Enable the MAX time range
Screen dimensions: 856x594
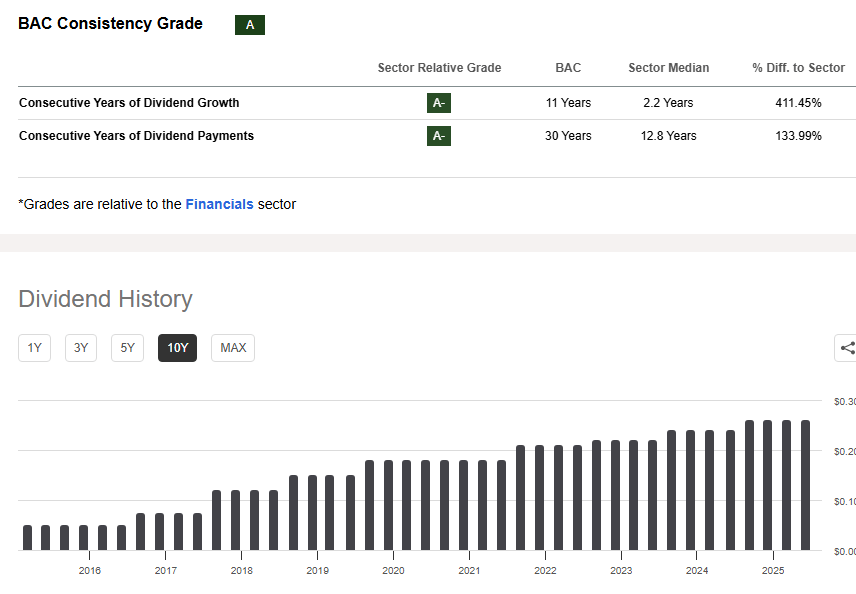(232, 348)
